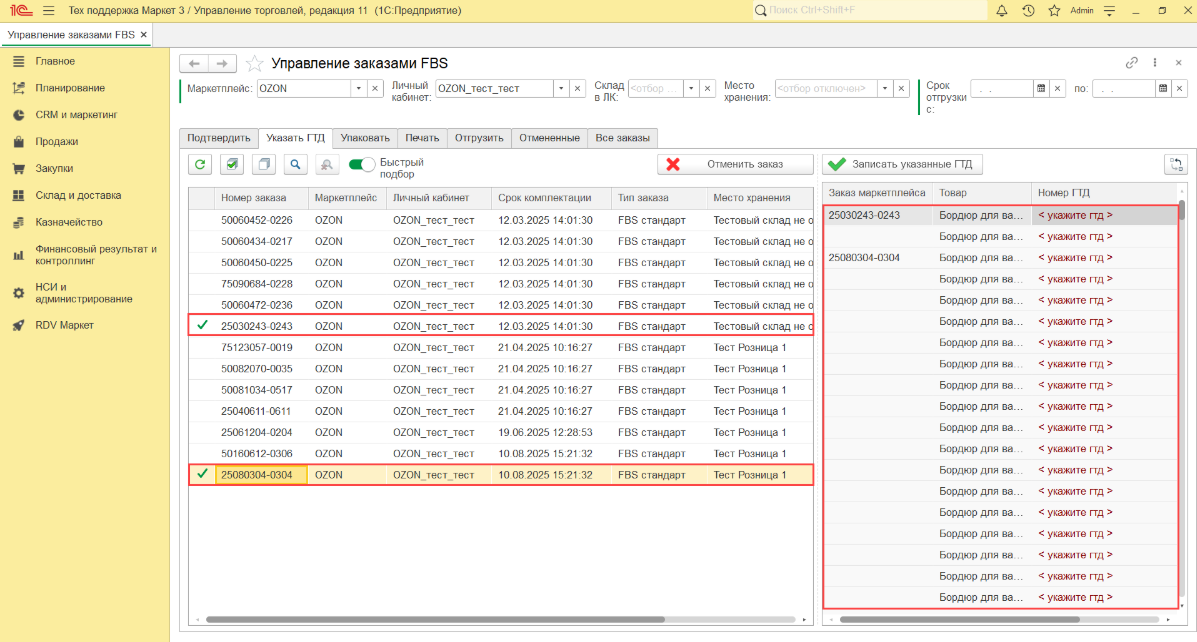Open the Склад и доставка section
Viewport: 1197px width, 642px height.
[78, 195]
